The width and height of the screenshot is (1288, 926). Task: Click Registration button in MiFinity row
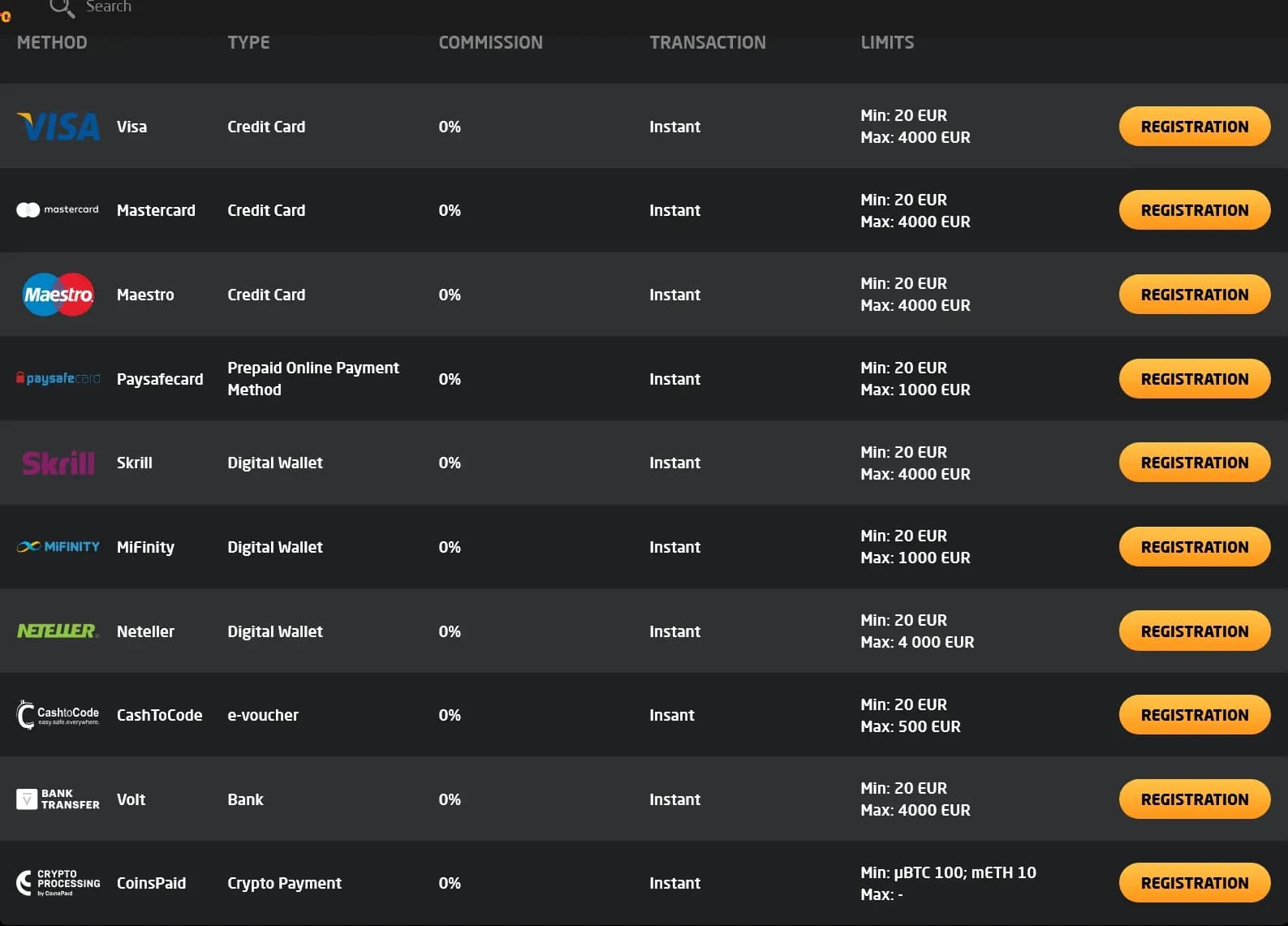[1195, 547]
